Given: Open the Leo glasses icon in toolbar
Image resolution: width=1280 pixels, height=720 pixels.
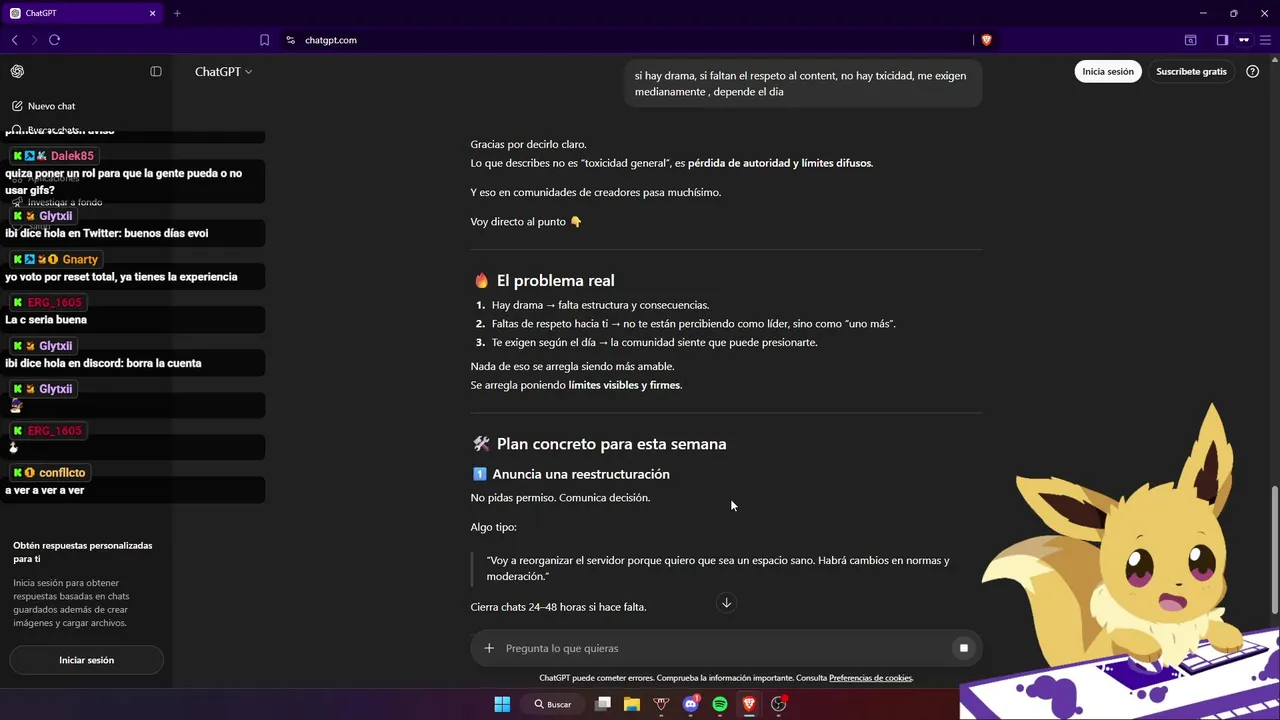Looking at the screenshot, I should pyautogui.click(x=1244, y=40).
